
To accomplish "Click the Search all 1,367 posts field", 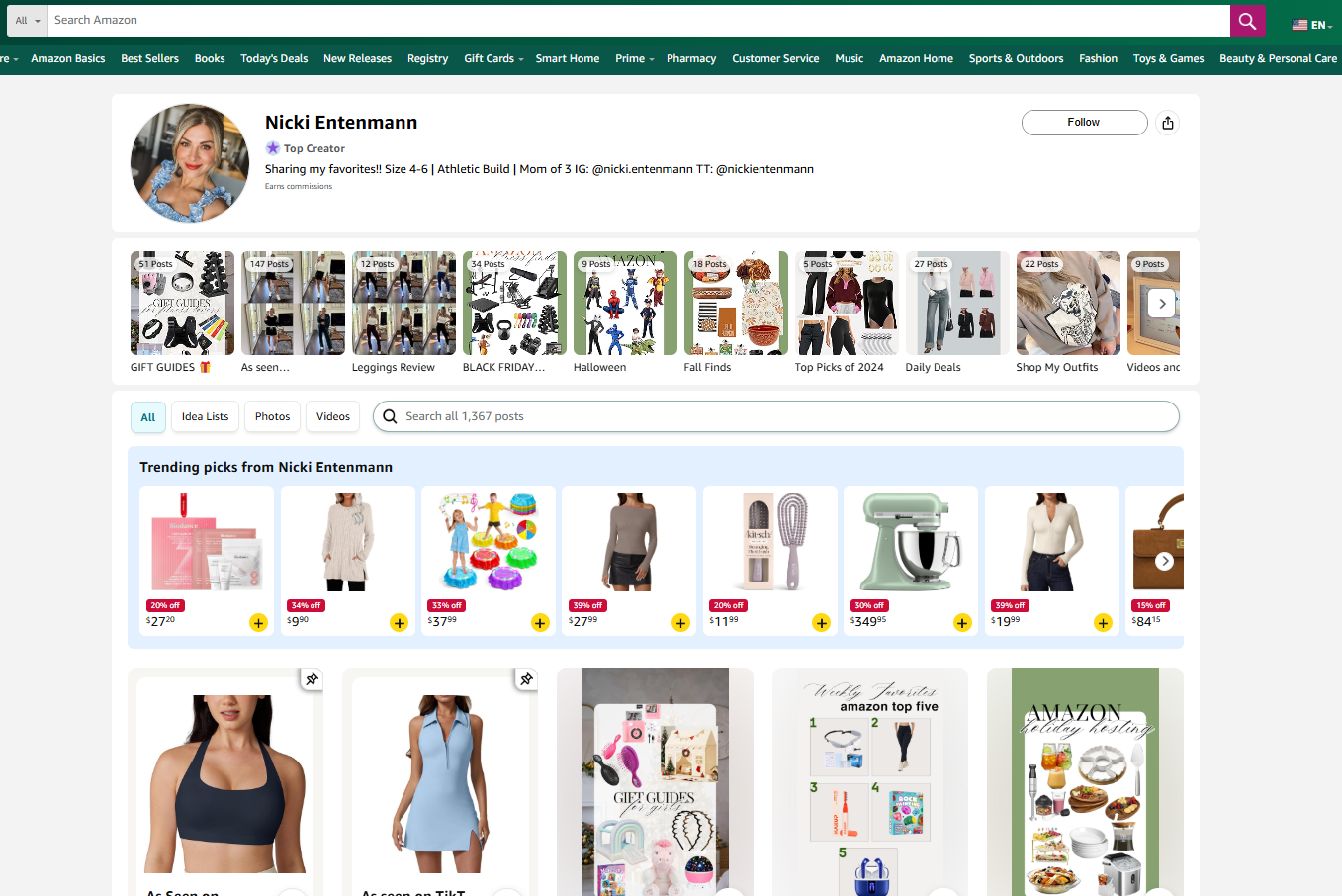I will click(x=776, y=416).
